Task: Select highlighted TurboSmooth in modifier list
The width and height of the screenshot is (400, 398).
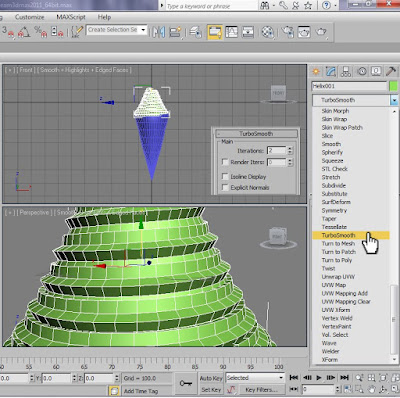Action: (351, 235)
